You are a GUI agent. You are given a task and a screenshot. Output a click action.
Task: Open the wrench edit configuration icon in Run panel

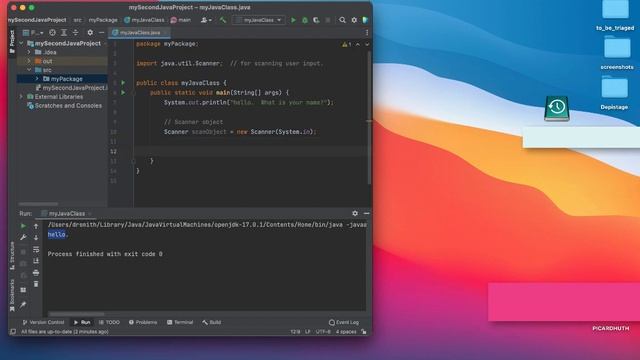click(23, 237)
